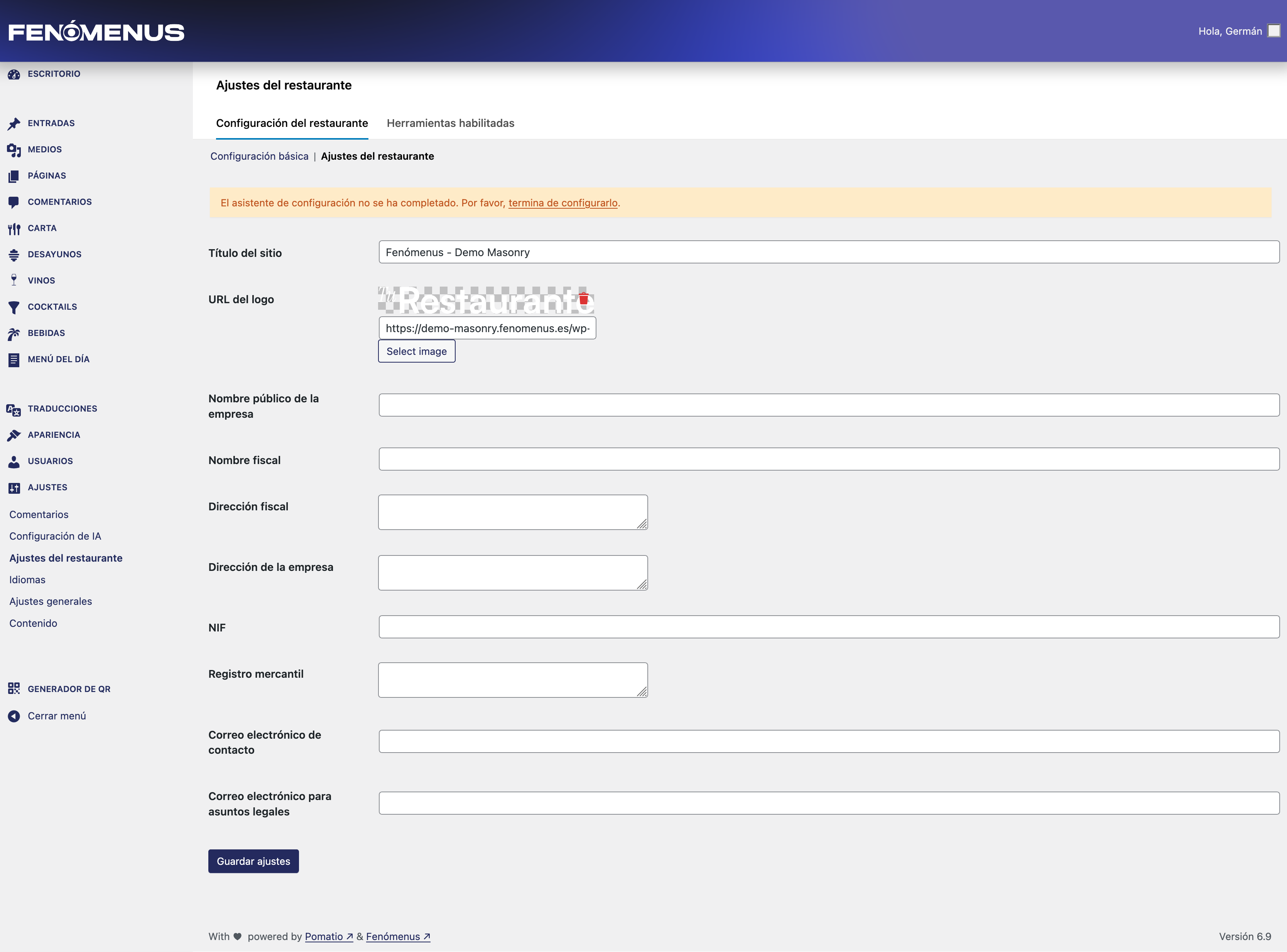Click the user avatar next to Hola, Germán

(1274, 31)
